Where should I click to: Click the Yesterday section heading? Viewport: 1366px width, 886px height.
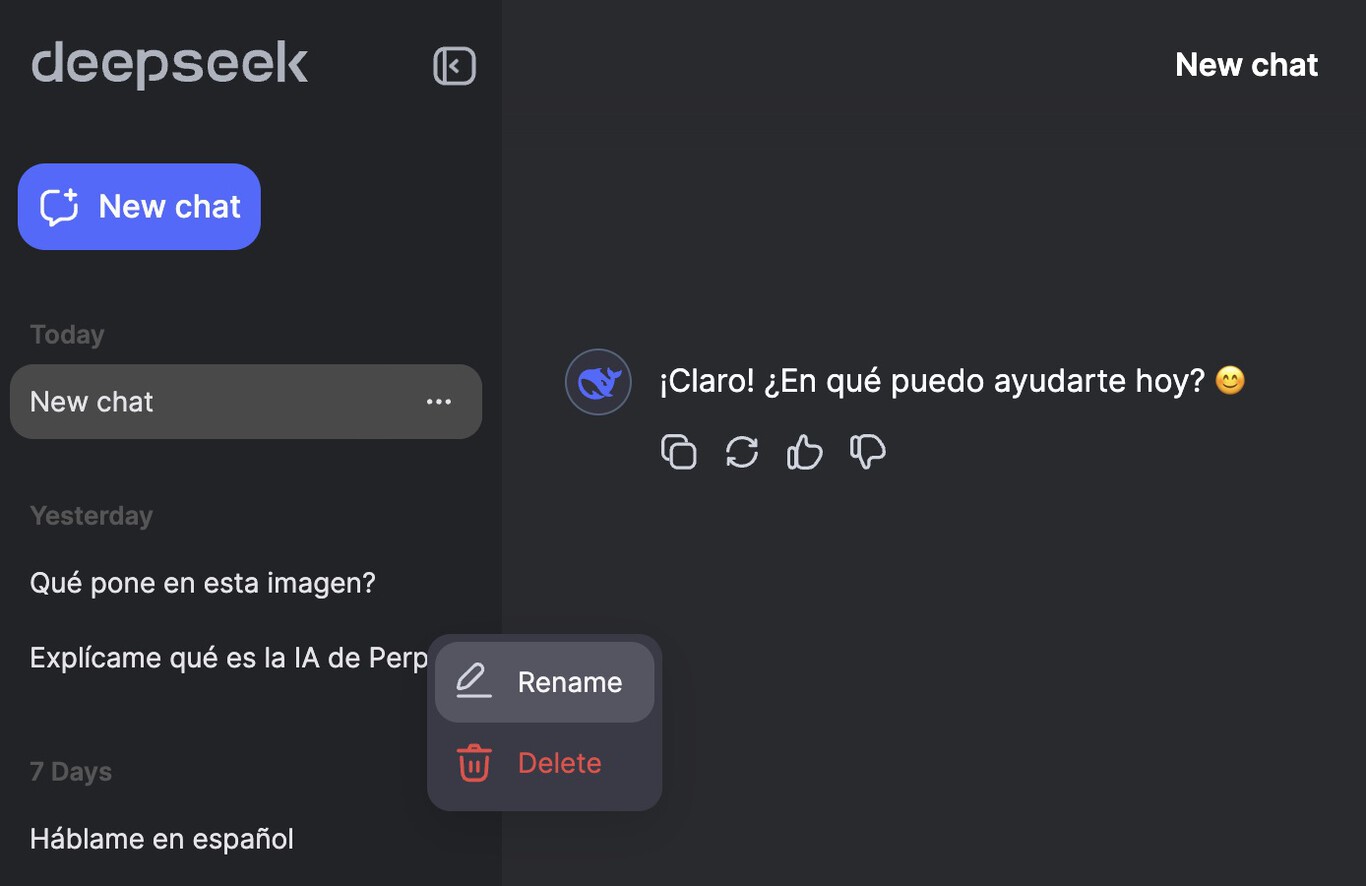[91, 515]
